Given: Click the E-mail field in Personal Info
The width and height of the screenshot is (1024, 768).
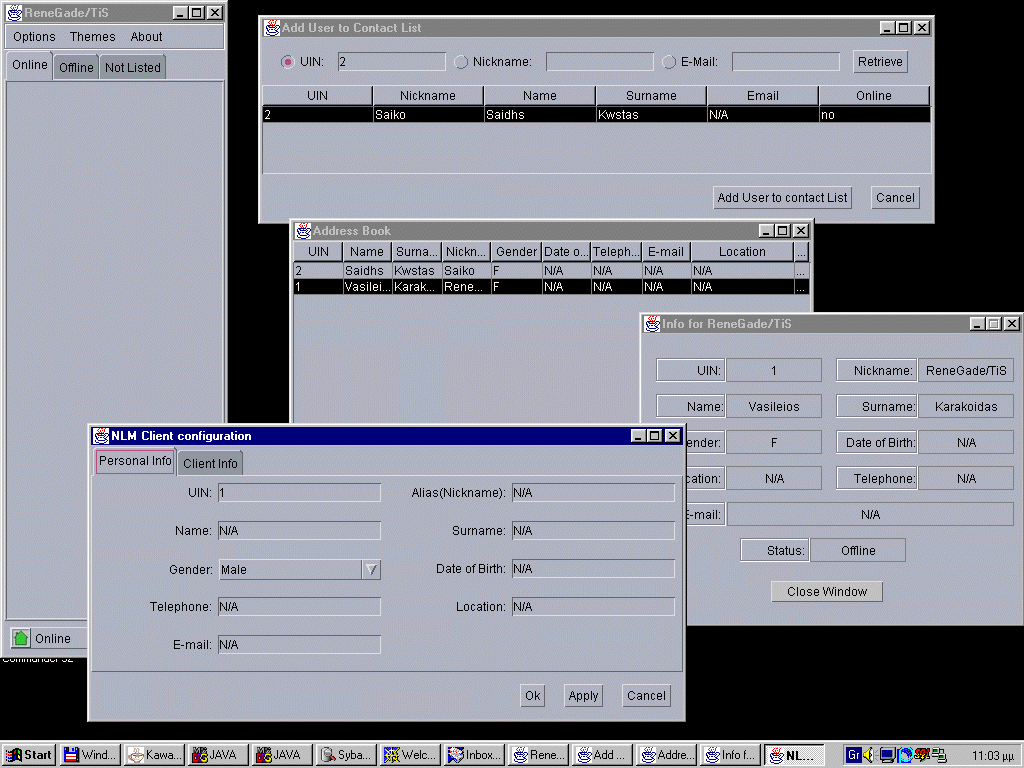Looking at the screenshot, I should tap(299, 645).
